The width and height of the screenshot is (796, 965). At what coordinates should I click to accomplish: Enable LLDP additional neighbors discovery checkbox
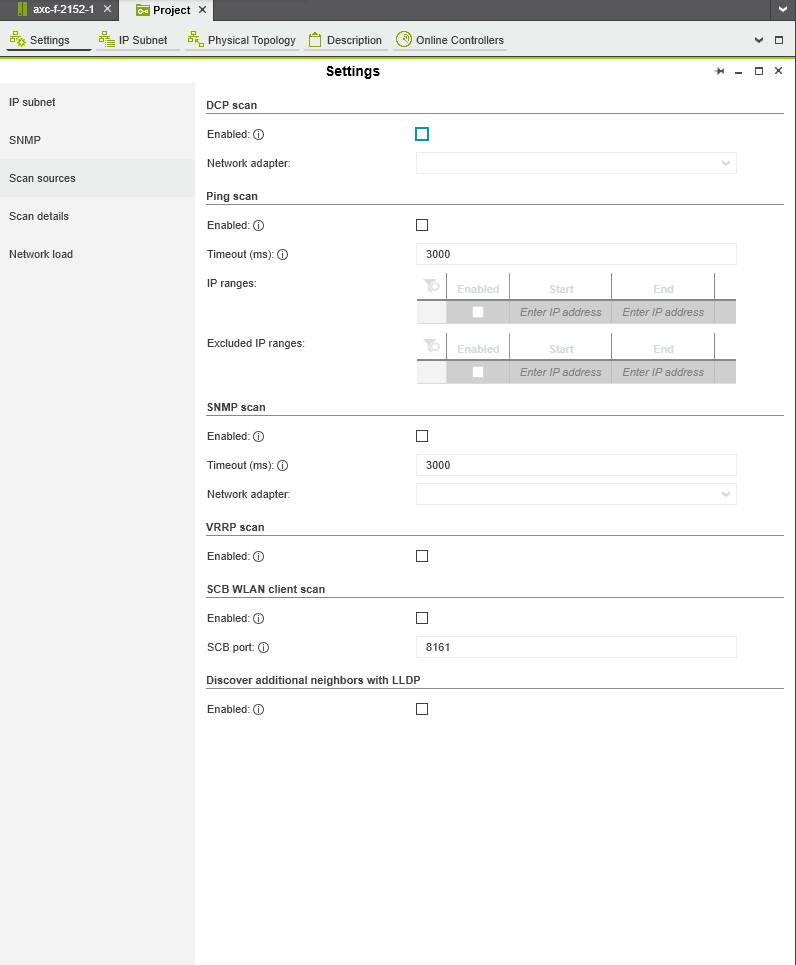point(422,709)
